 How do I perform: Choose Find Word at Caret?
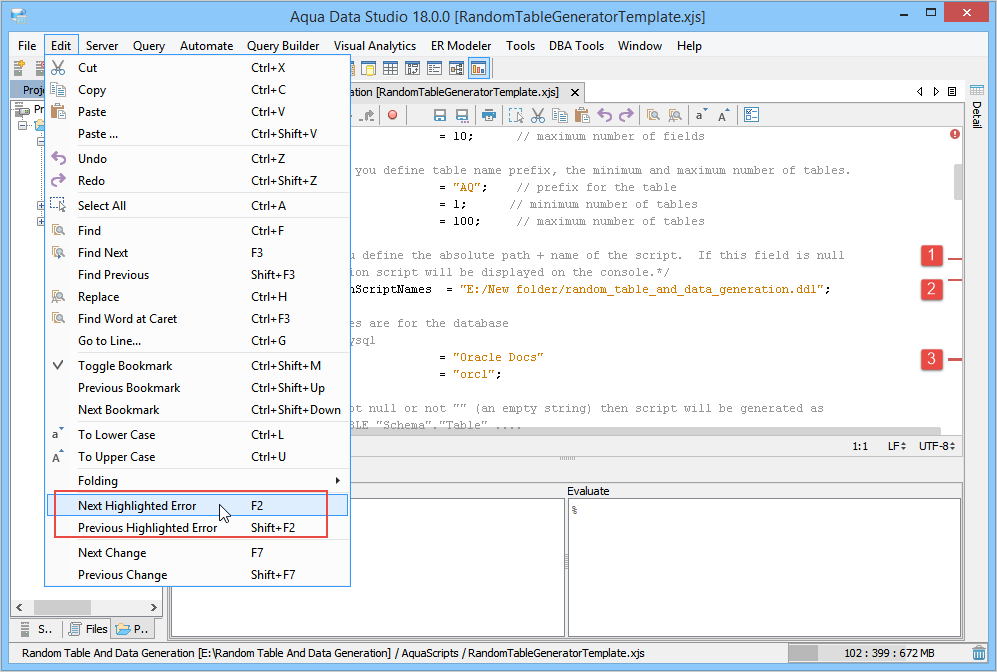click(x=198, y=319)
